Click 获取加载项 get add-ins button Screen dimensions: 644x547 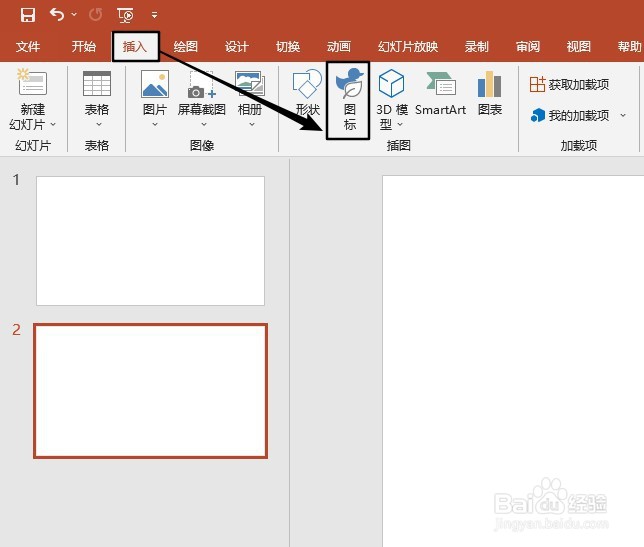tap(569, 85)
